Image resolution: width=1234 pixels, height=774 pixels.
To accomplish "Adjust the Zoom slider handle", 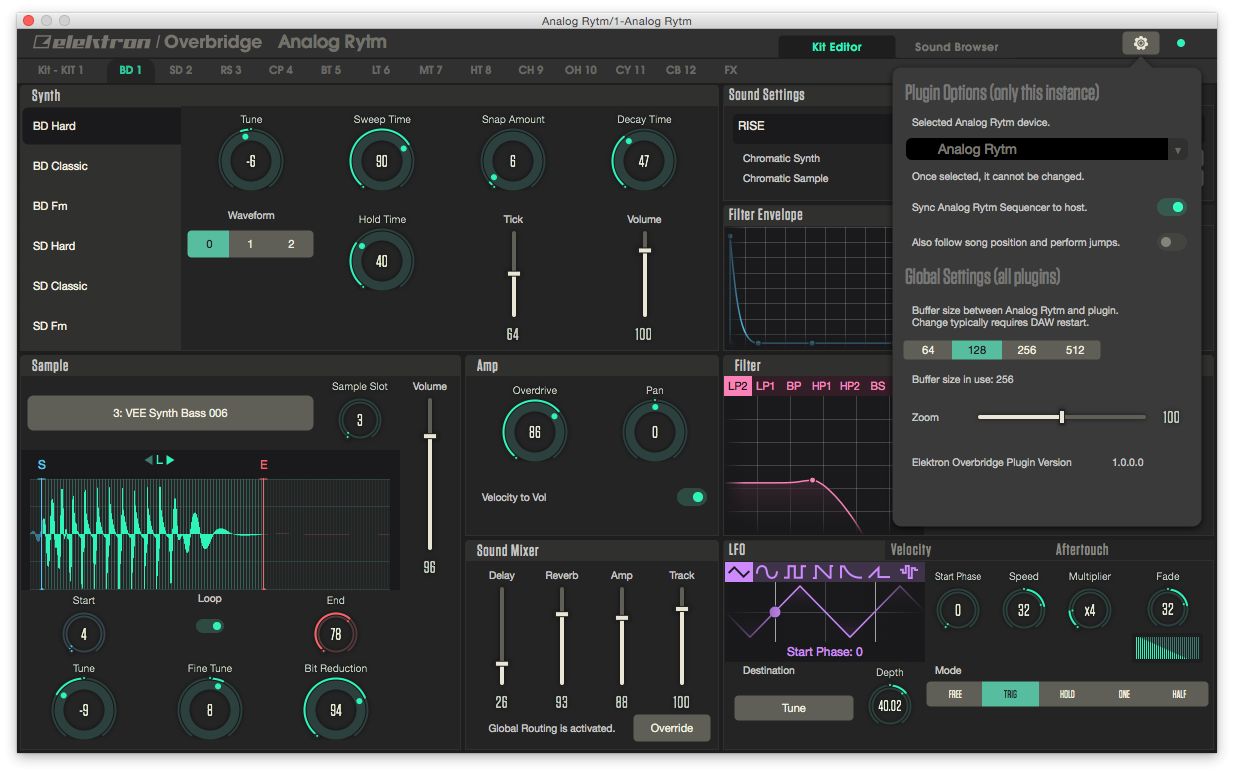I will pos(1061,417).
